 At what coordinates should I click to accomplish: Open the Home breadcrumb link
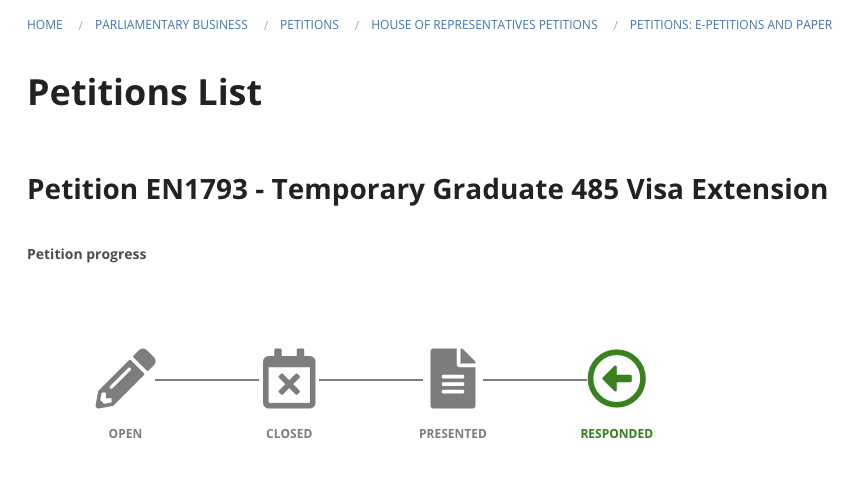[45, 25]
